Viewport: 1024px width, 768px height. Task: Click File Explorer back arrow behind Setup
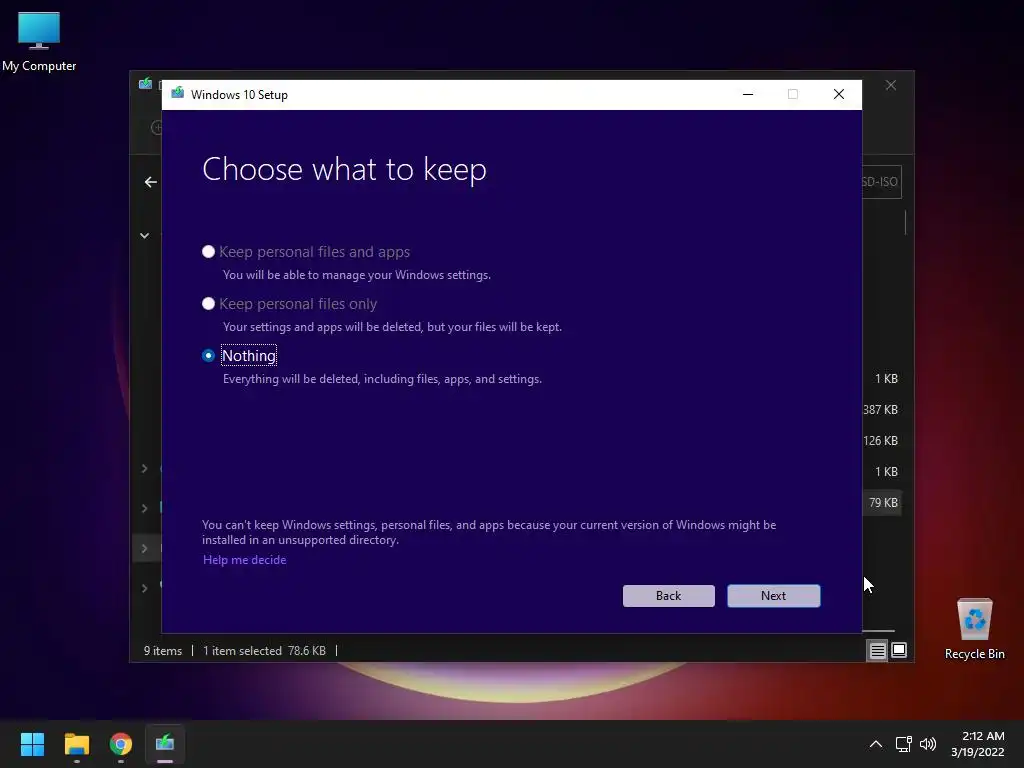[x=151, y=182]
